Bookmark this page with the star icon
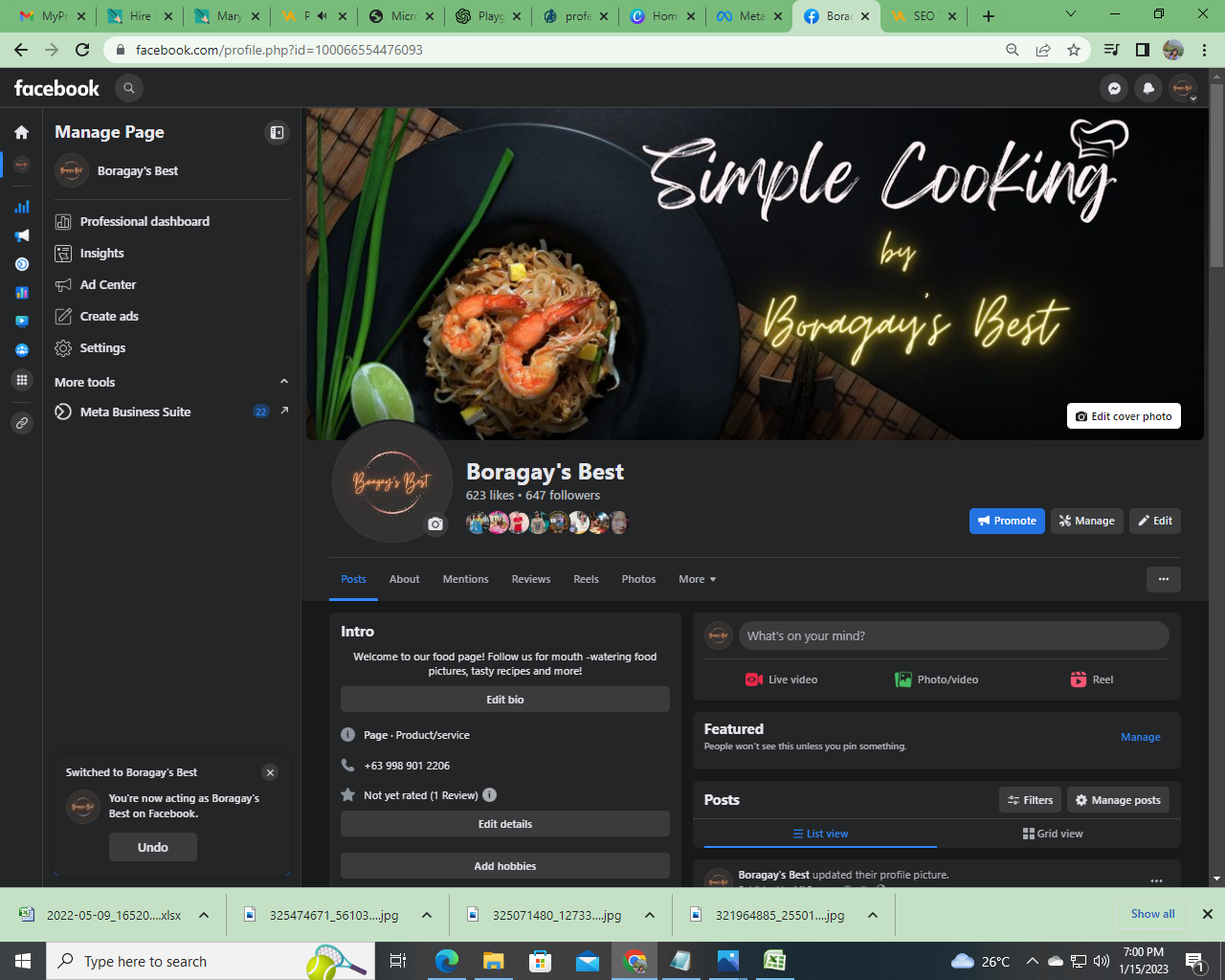 tap(1074, 50)
